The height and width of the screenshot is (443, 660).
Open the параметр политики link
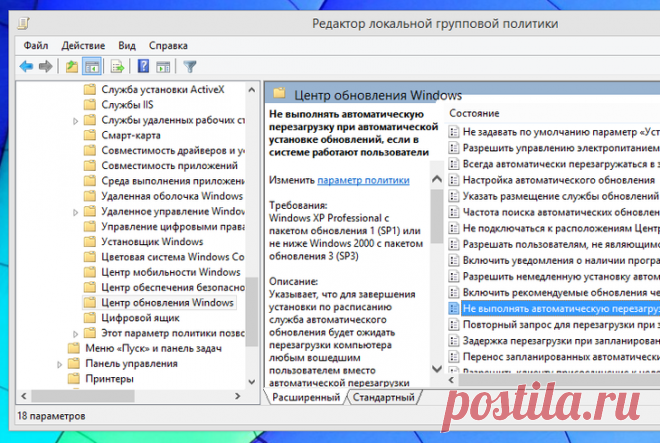click(x=363, y=180)
